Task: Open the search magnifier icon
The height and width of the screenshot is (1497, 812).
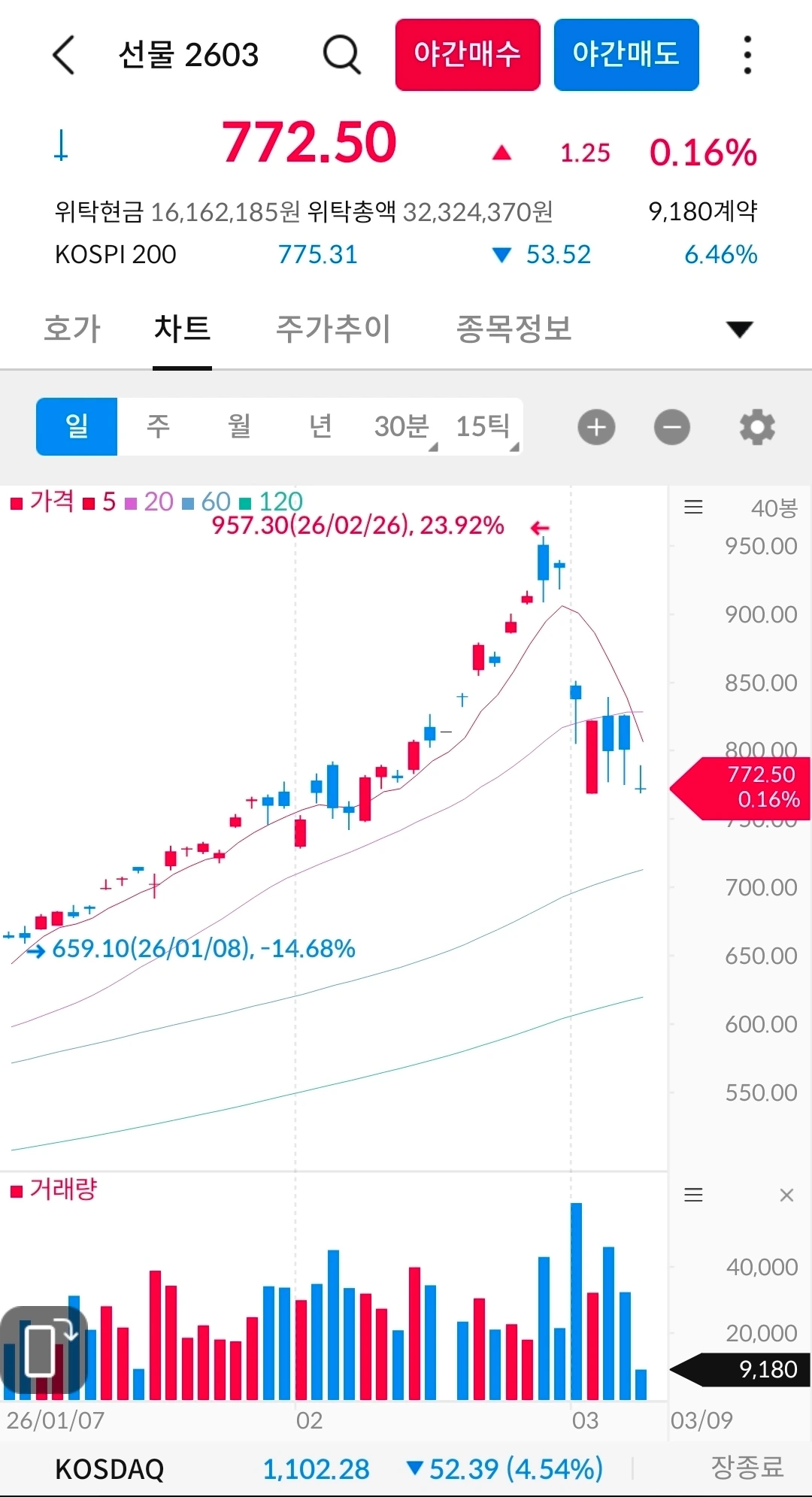Action: coord(342,55)
